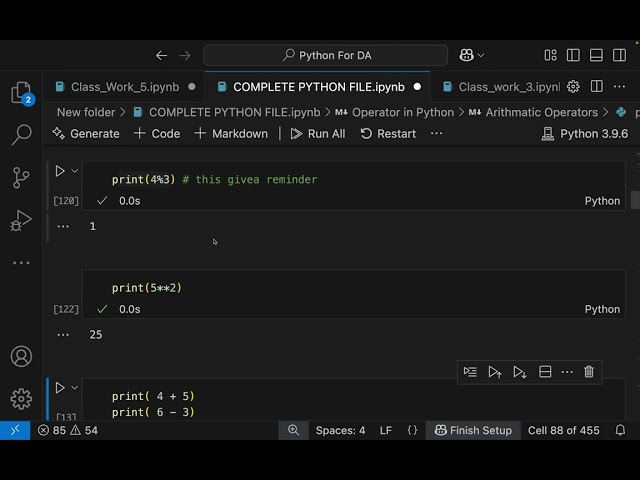Open problems showing 85 errors 54 warnings

tap(68, 430)
